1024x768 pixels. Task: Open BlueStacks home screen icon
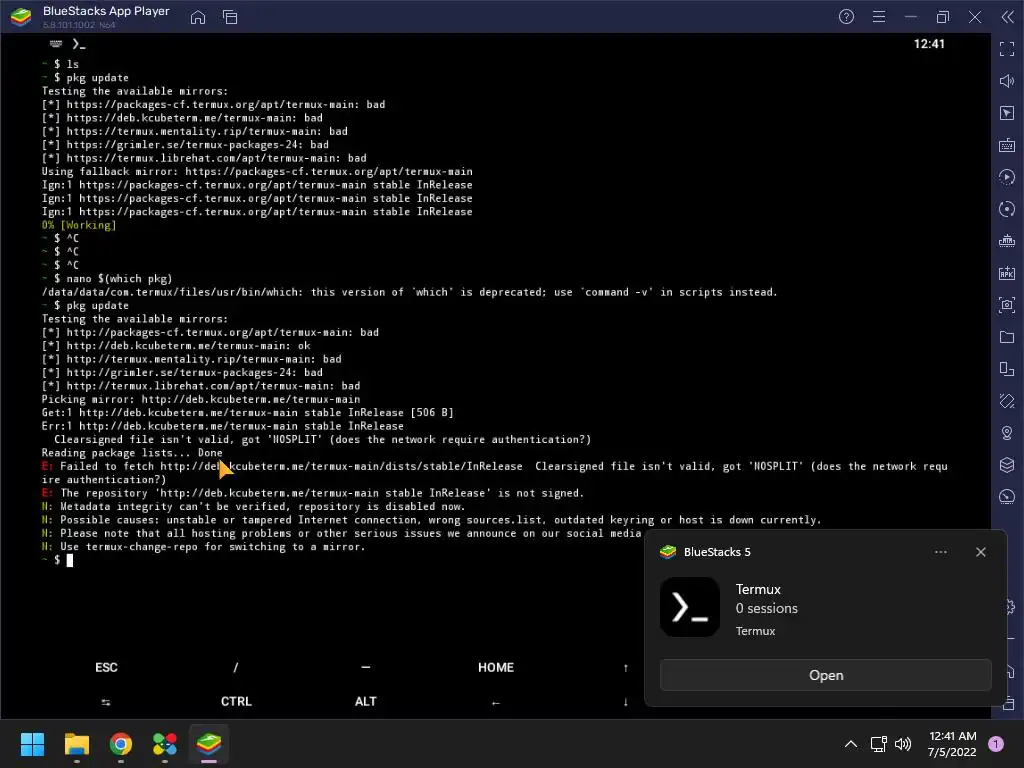(198, 17)
